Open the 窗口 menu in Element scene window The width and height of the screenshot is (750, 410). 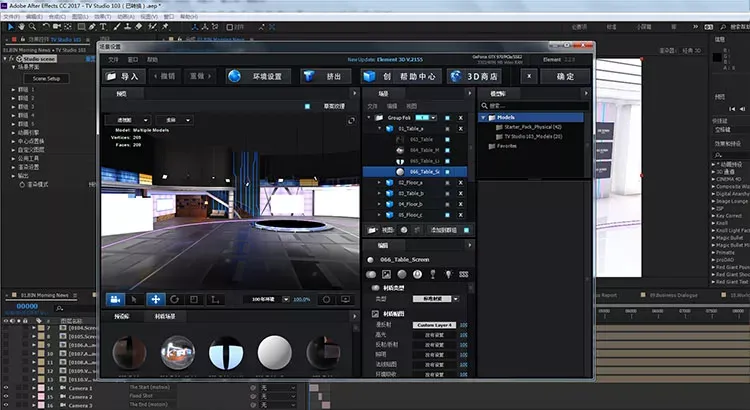[133, 59]
